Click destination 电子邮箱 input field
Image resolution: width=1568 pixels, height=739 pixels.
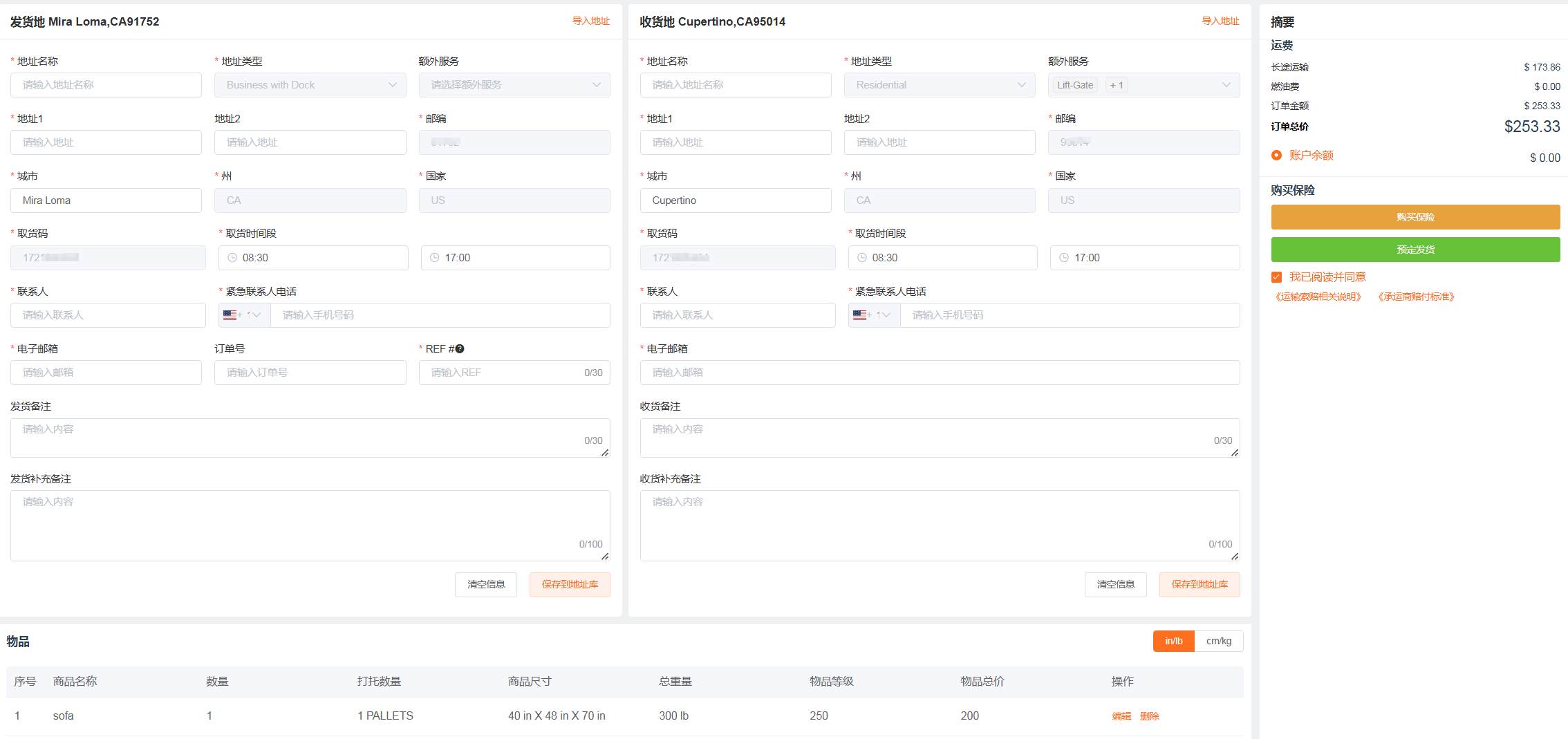(940, 373)
